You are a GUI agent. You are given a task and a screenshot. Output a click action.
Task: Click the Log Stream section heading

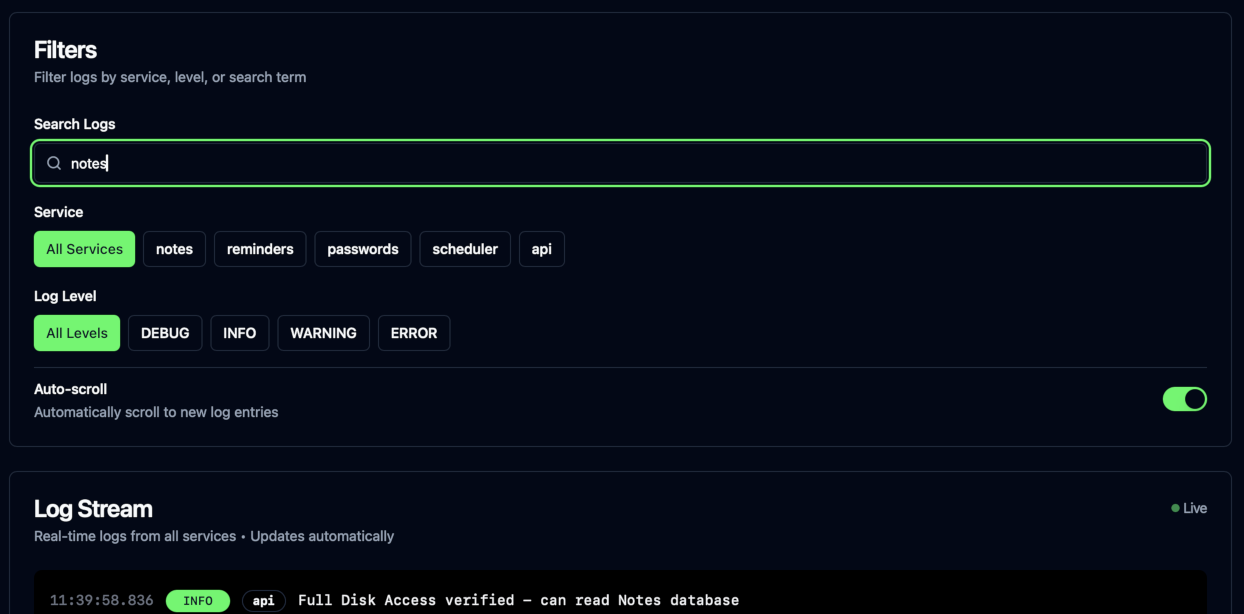[93, 508]
